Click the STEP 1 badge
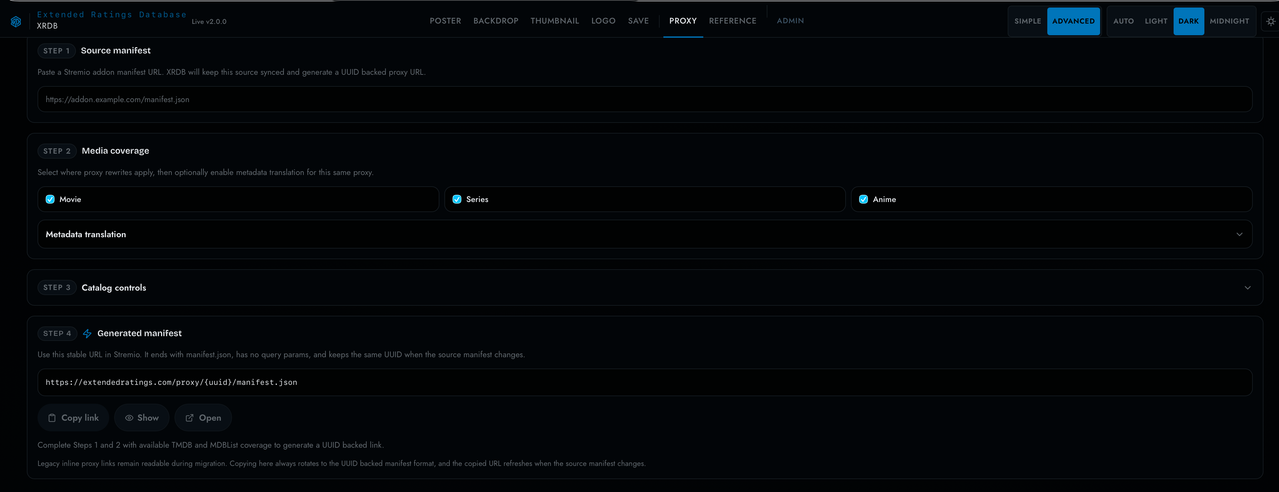Screen dimensions: 1279x492 click(x=56, y=50)
